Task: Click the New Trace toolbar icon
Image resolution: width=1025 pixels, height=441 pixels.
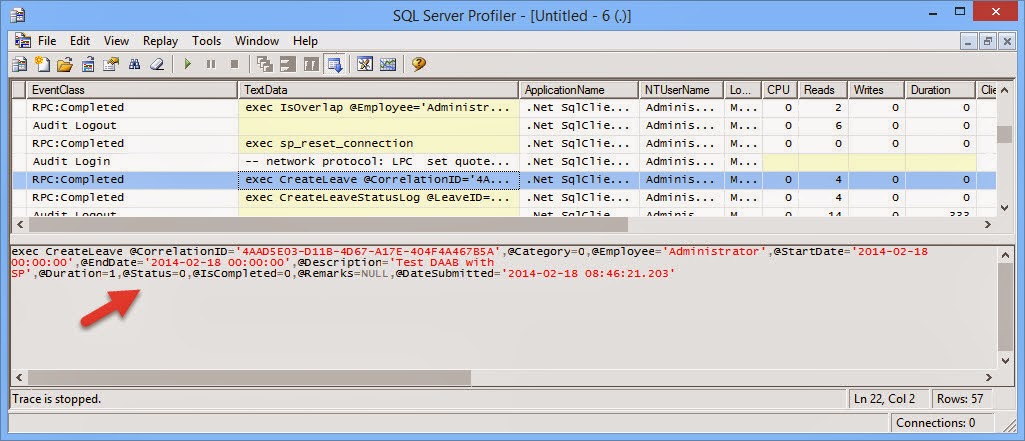Action: [x=20, y=64]
